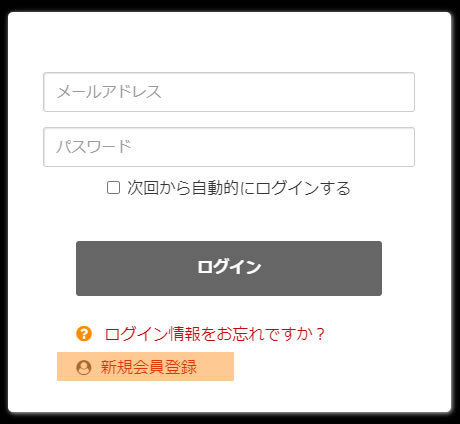This screenshot has height=424, width=460.
Task: Click the メールアドレス placeholder text
Action: [109, 92]
